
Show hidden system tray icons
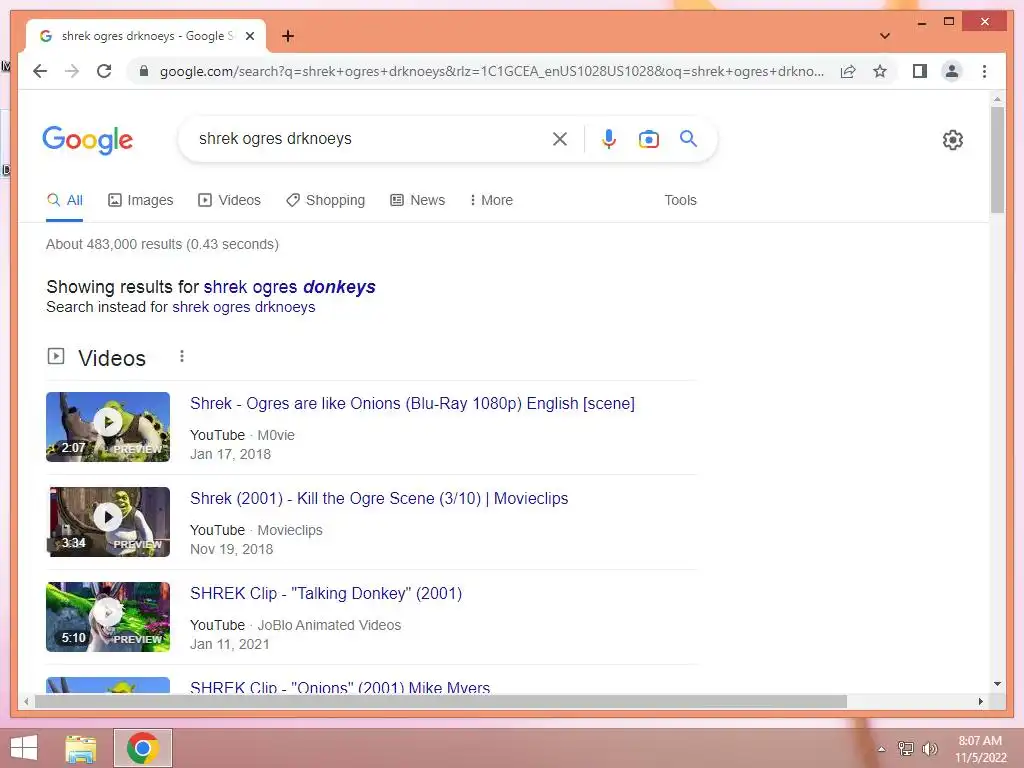tap(882, 749)
